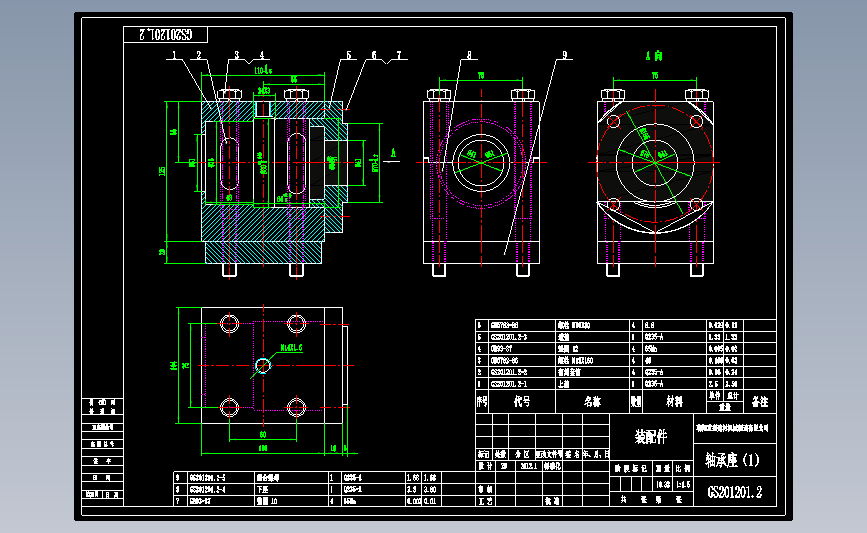Click part balloon number 1
The image size is (867, 533).
[x=174, y=55]
